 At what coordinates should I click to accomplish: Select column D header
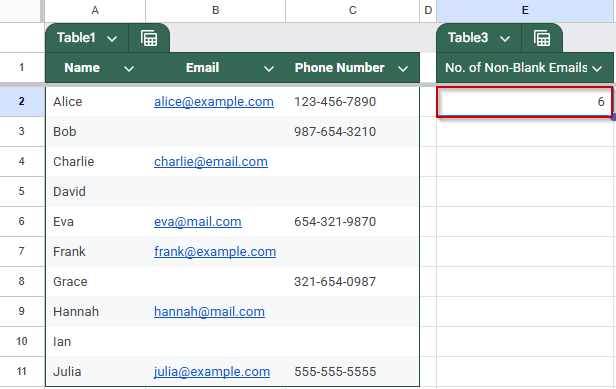(428, 11)
